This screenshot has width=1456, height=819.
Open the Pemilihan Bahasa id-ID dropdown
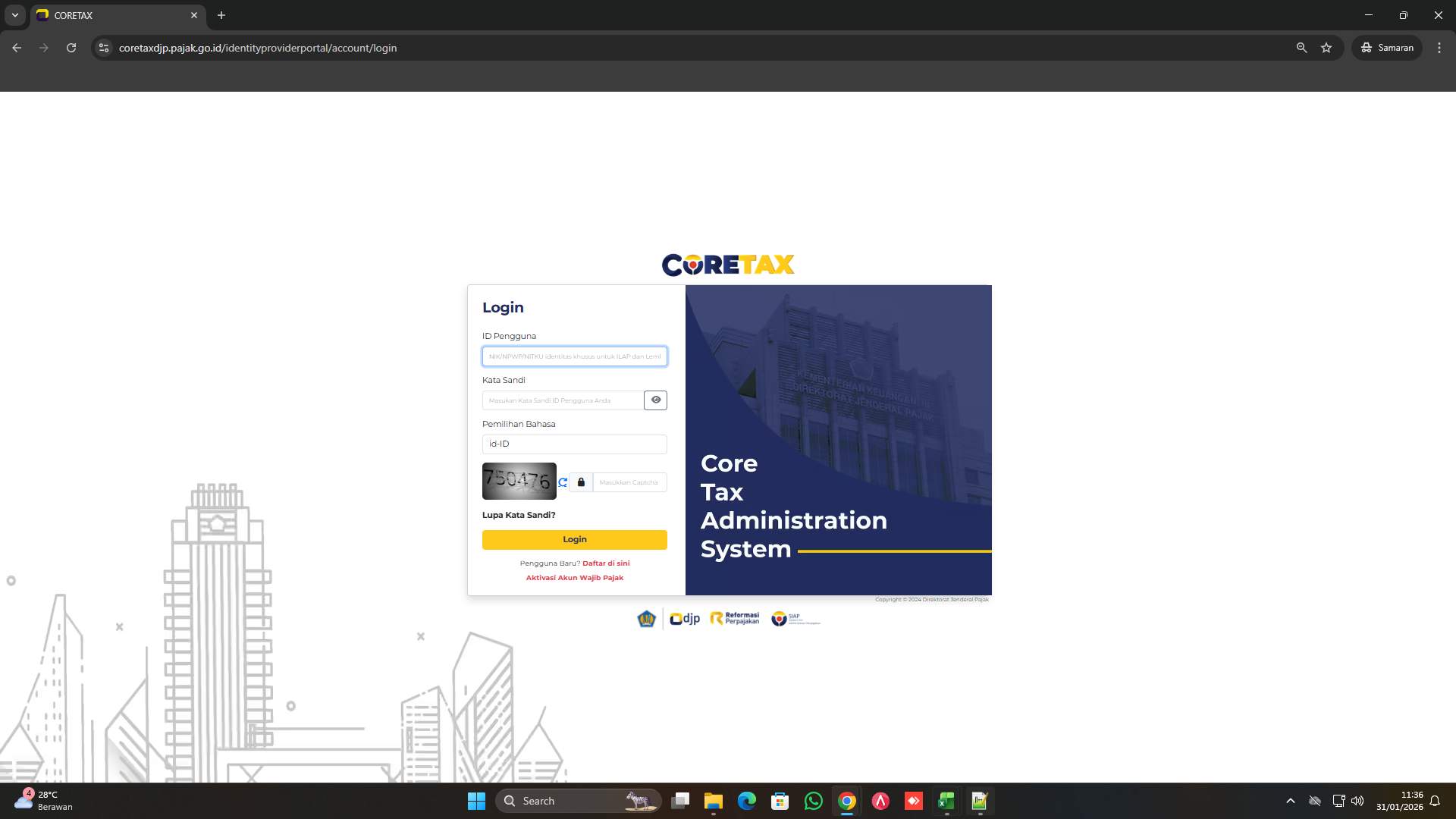574,444
